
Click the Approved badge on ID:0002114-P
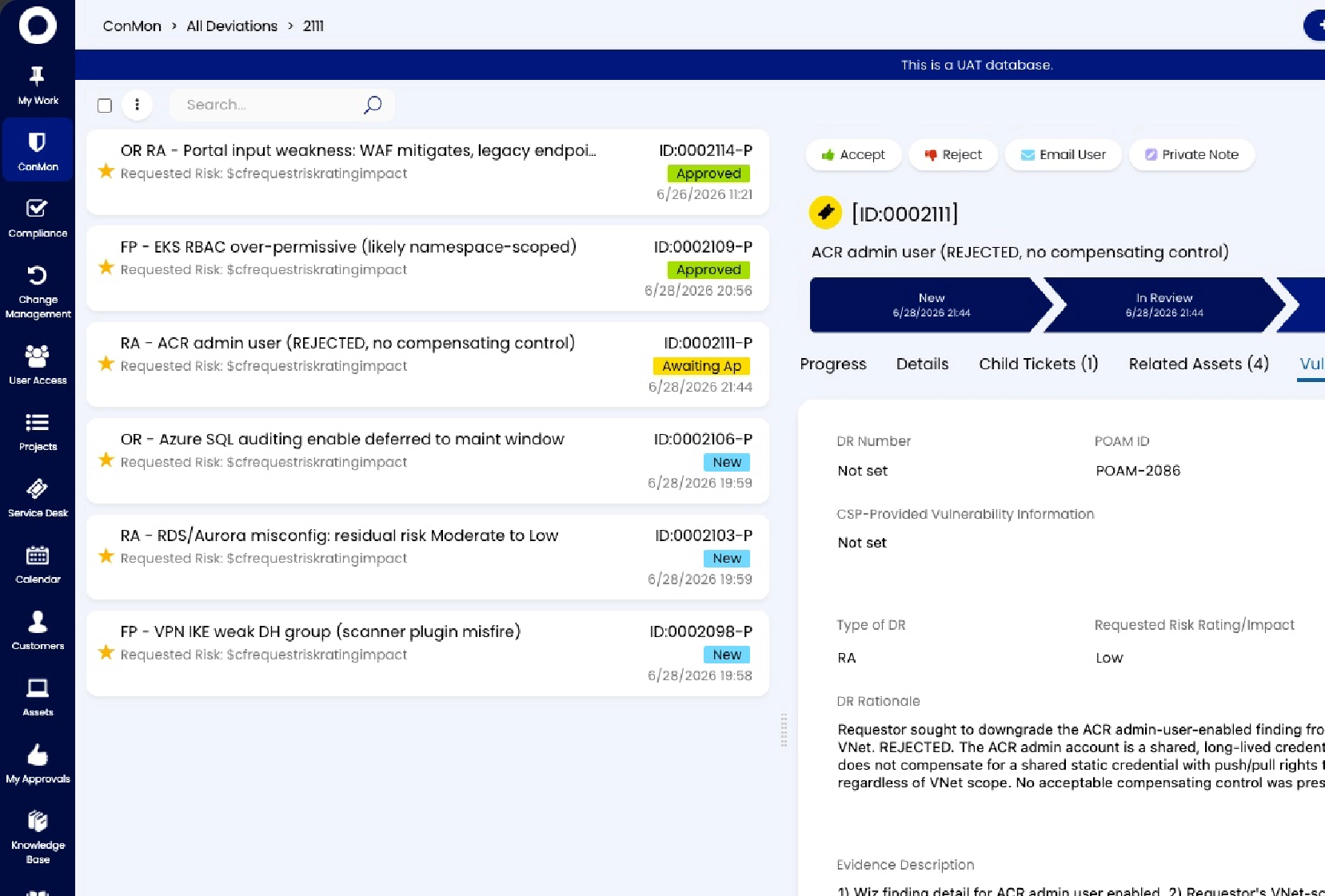708,173
